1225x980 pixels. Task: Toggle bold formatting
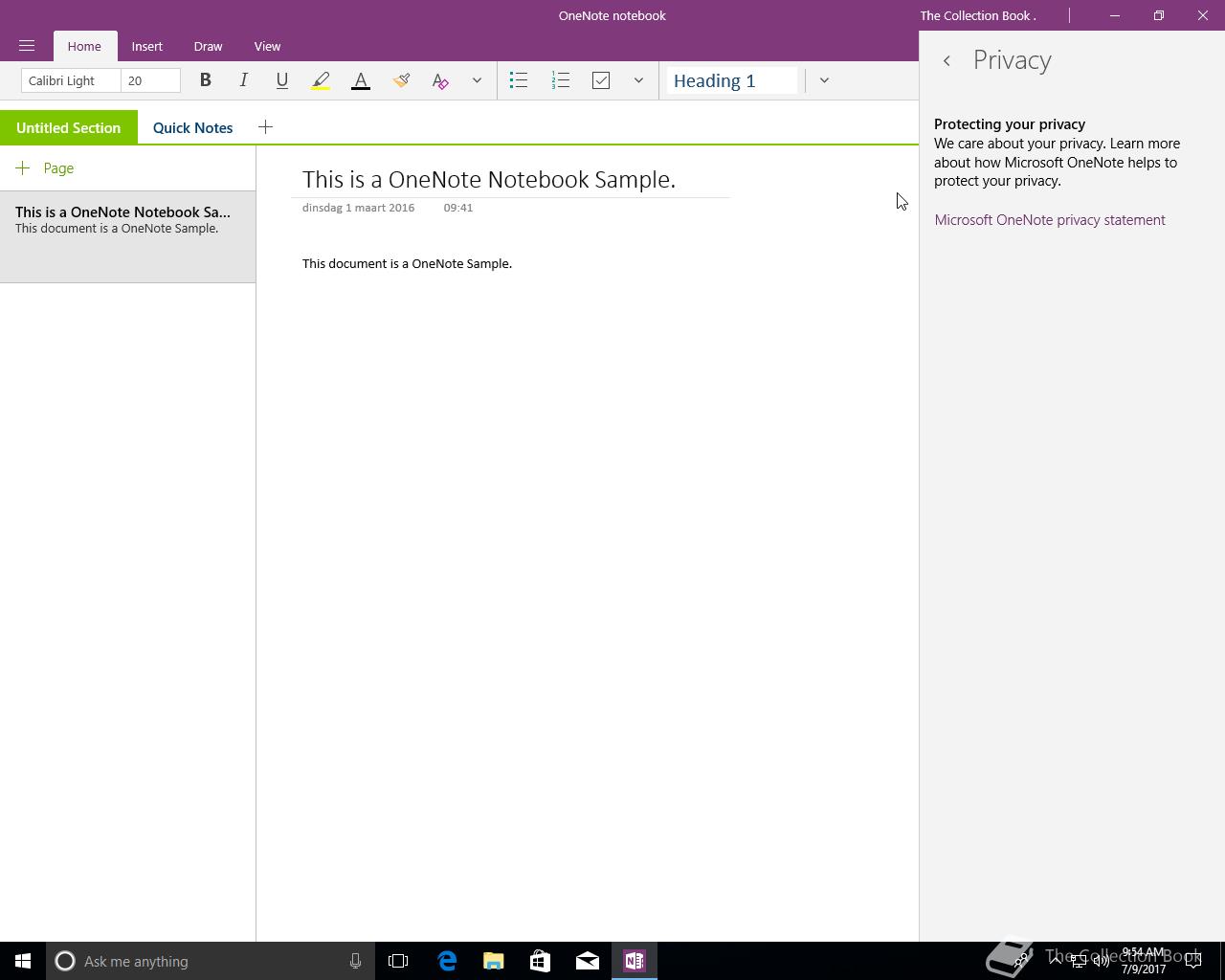[205, 80]
